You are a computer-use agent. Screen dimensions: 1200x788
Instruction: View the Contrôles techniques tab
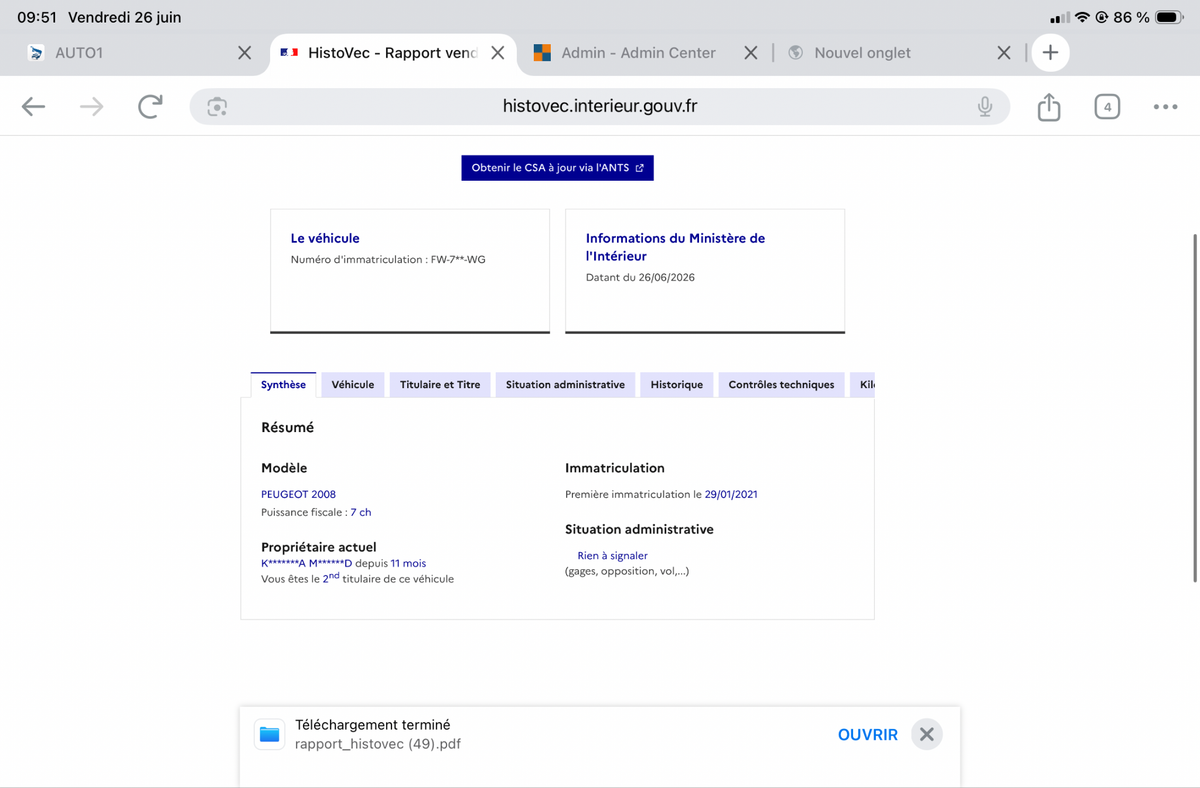(781, 385)
